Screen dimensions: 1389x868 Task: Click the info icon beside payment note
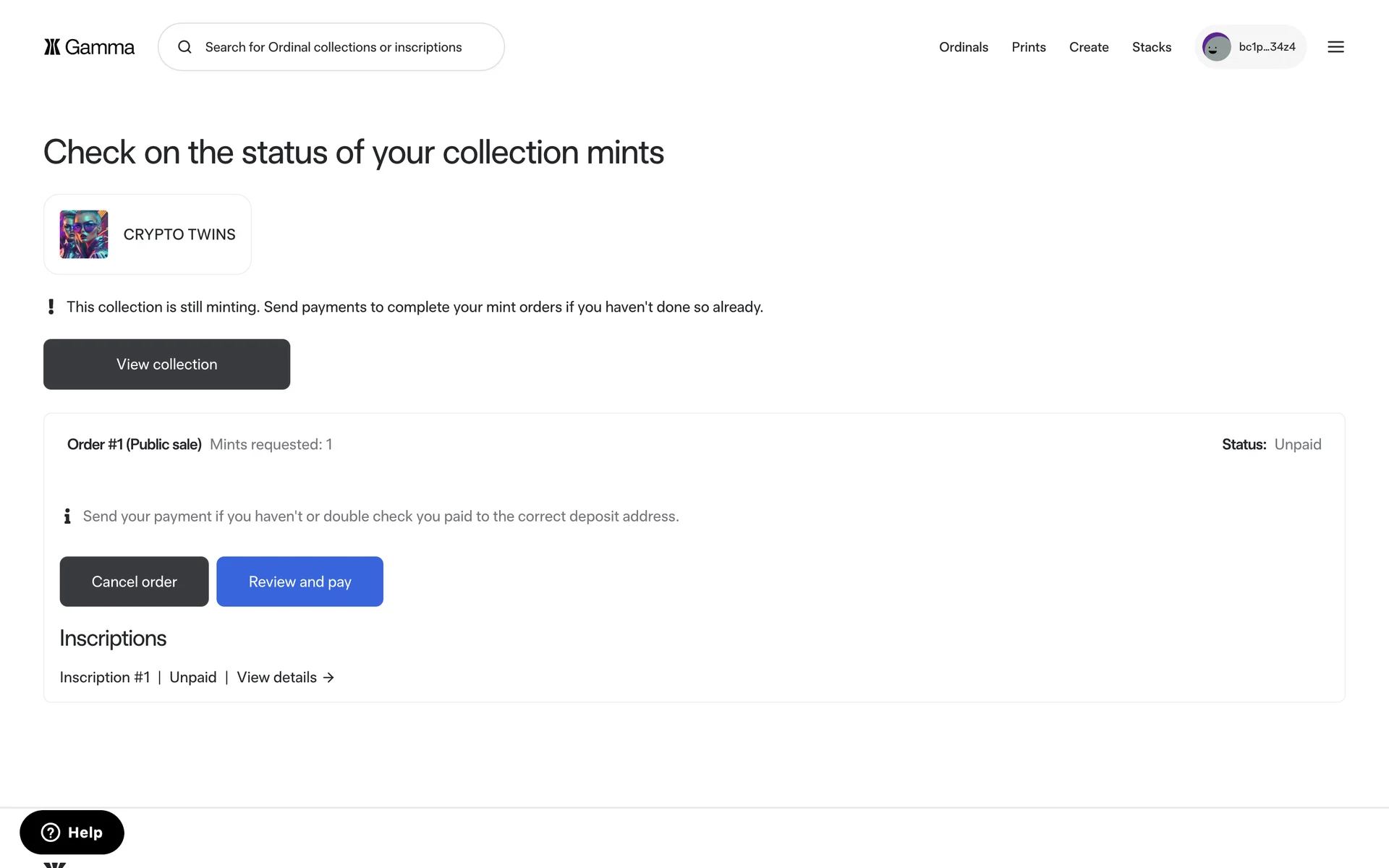(67, 516)
